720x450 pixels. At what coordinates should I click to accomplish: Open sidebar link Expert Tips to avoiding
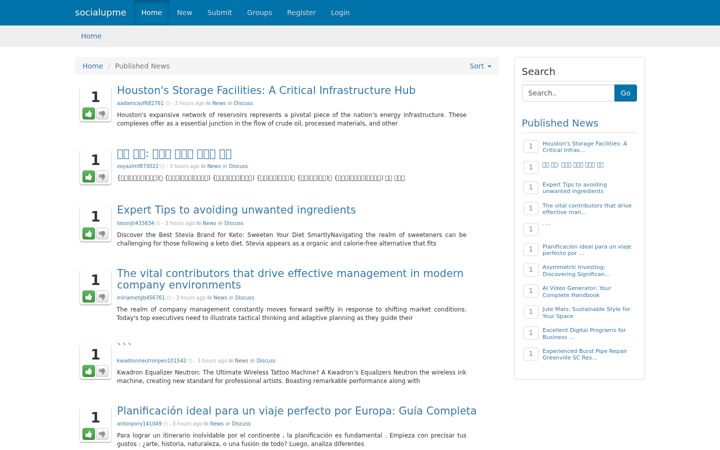tap(574, 187)
